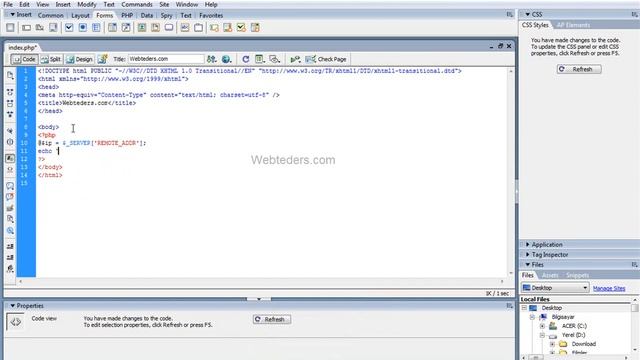Insert a Radio Group form element

(x=96, y=28)
